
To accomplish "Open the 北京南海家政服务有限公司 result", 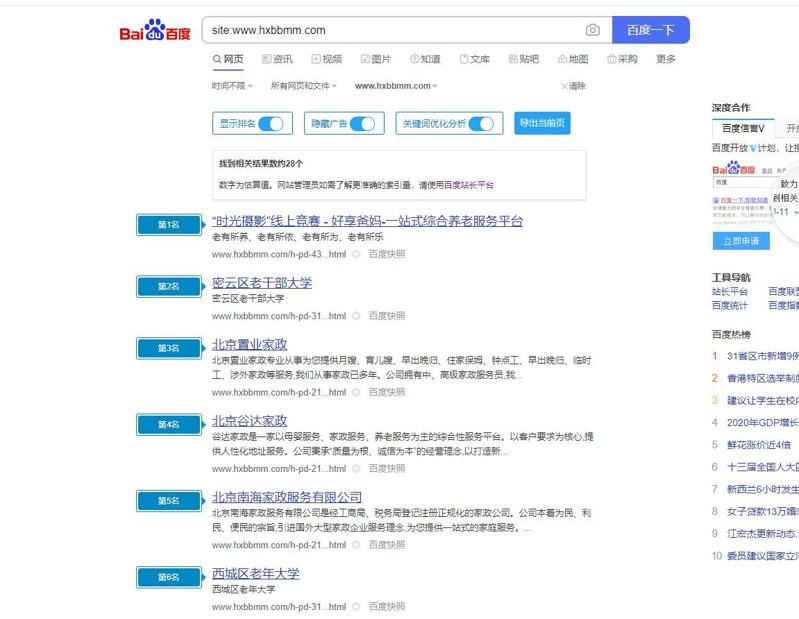I will pos(287,497).
